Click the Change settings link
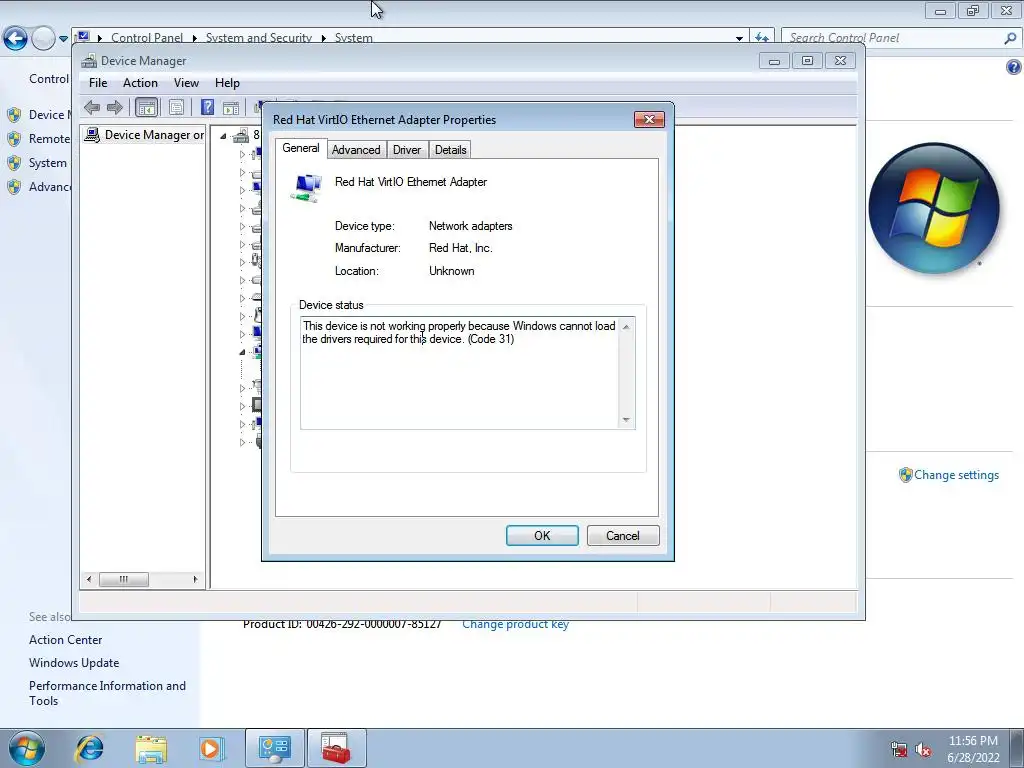This screenshot has height=768, width=1024. [956, 475]
